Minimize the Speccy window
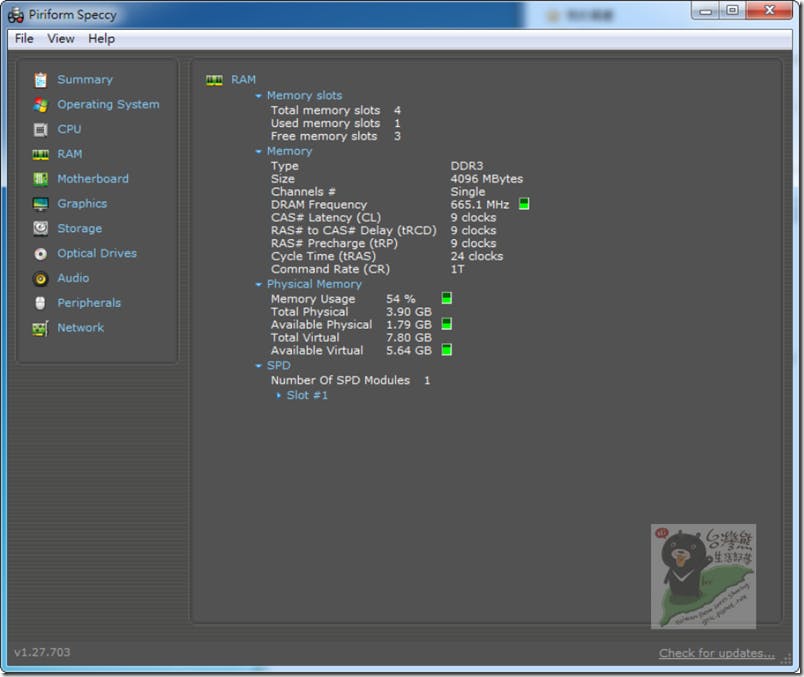804x677 pixels. point(706,10)
